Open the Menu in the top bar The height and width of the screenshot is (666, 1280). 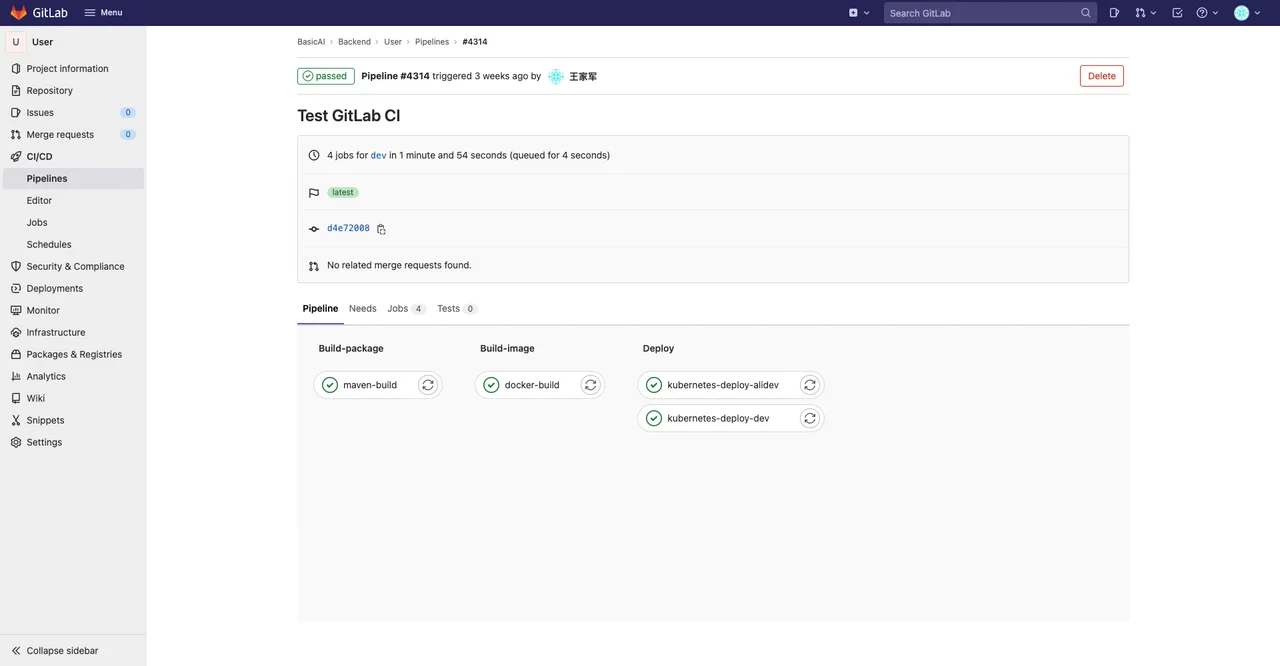click(103, 12)
